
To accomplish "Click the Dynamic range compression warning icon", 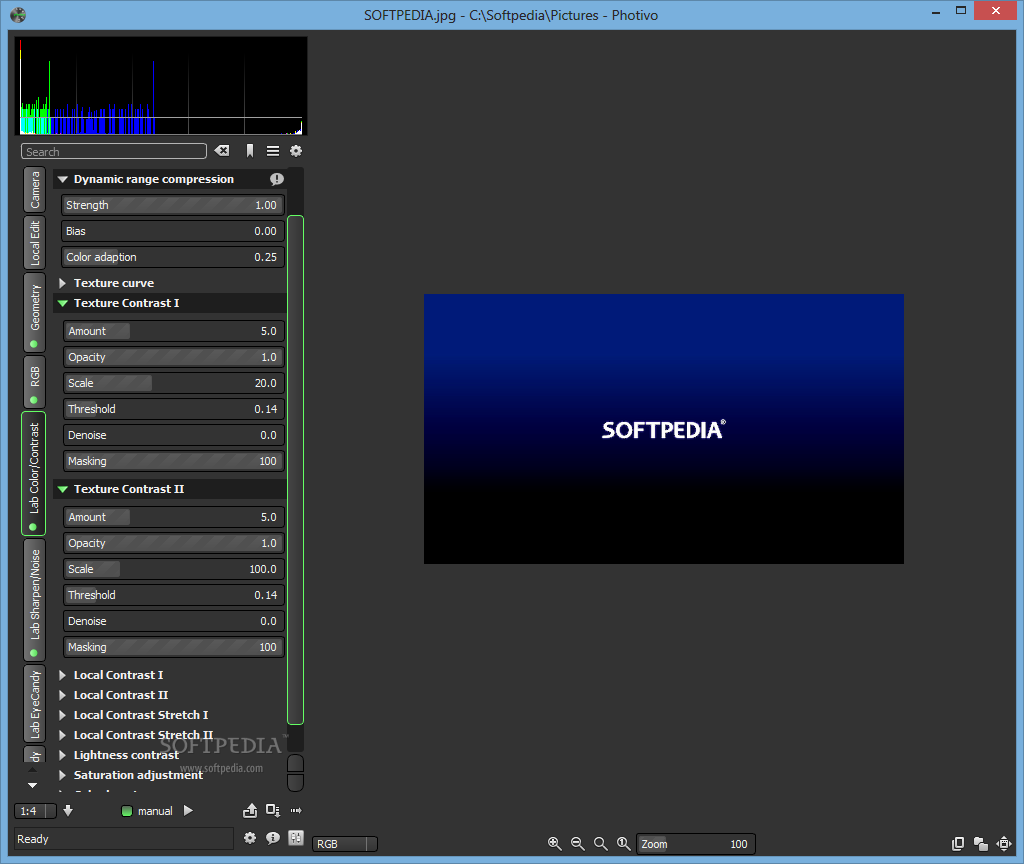I will click(277, 179).
